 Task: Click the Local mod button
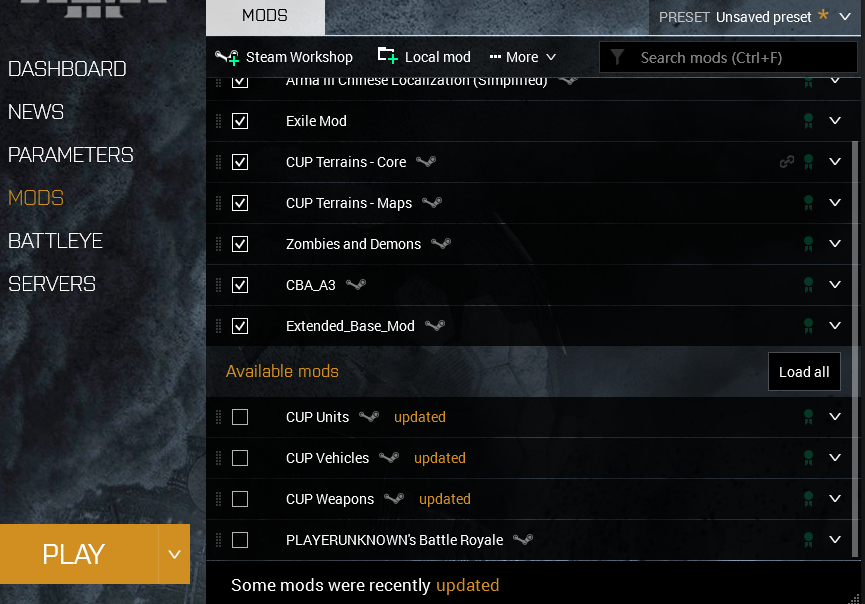click(x=424, y=56)
